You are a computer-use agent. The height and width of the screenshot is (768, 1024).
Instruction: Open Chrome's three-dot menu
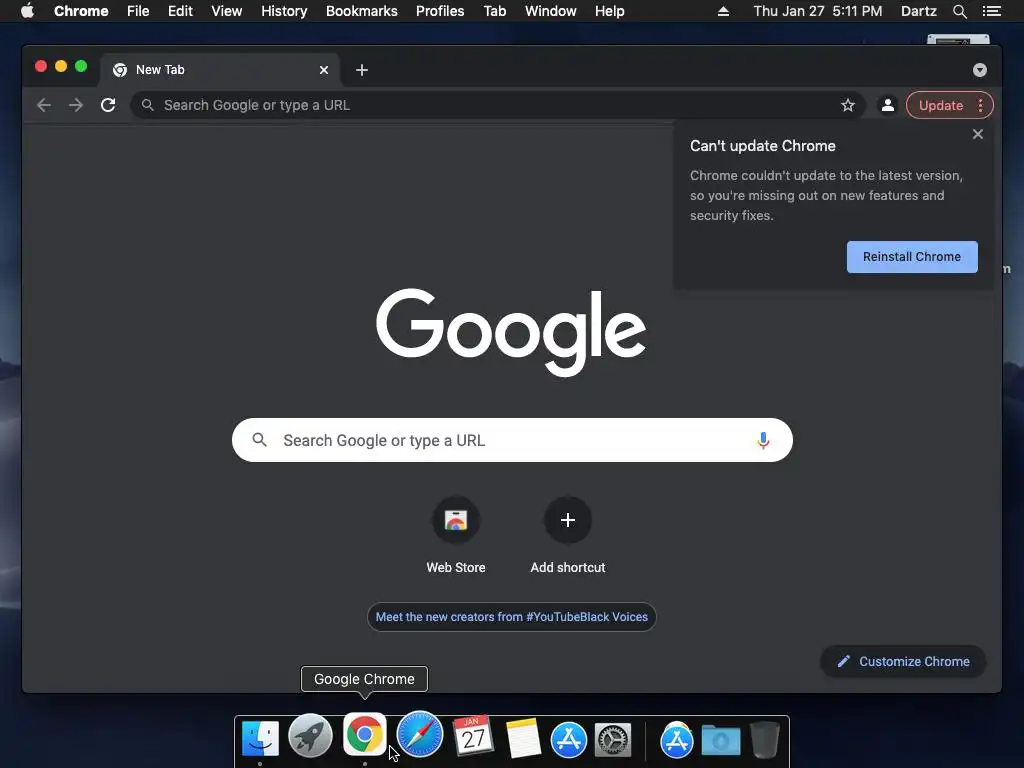(x=980, y=105)
